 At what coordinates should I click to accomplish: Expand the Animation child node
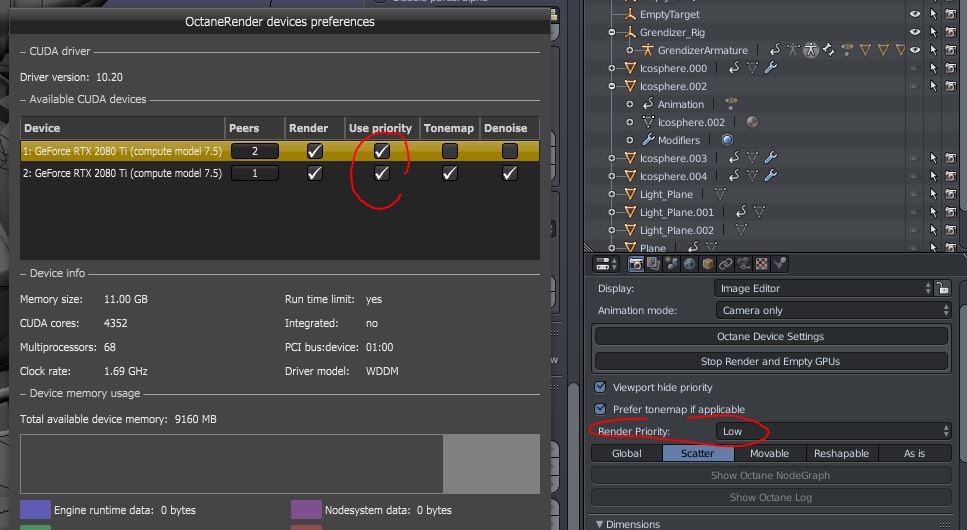[x=630, y=104]
